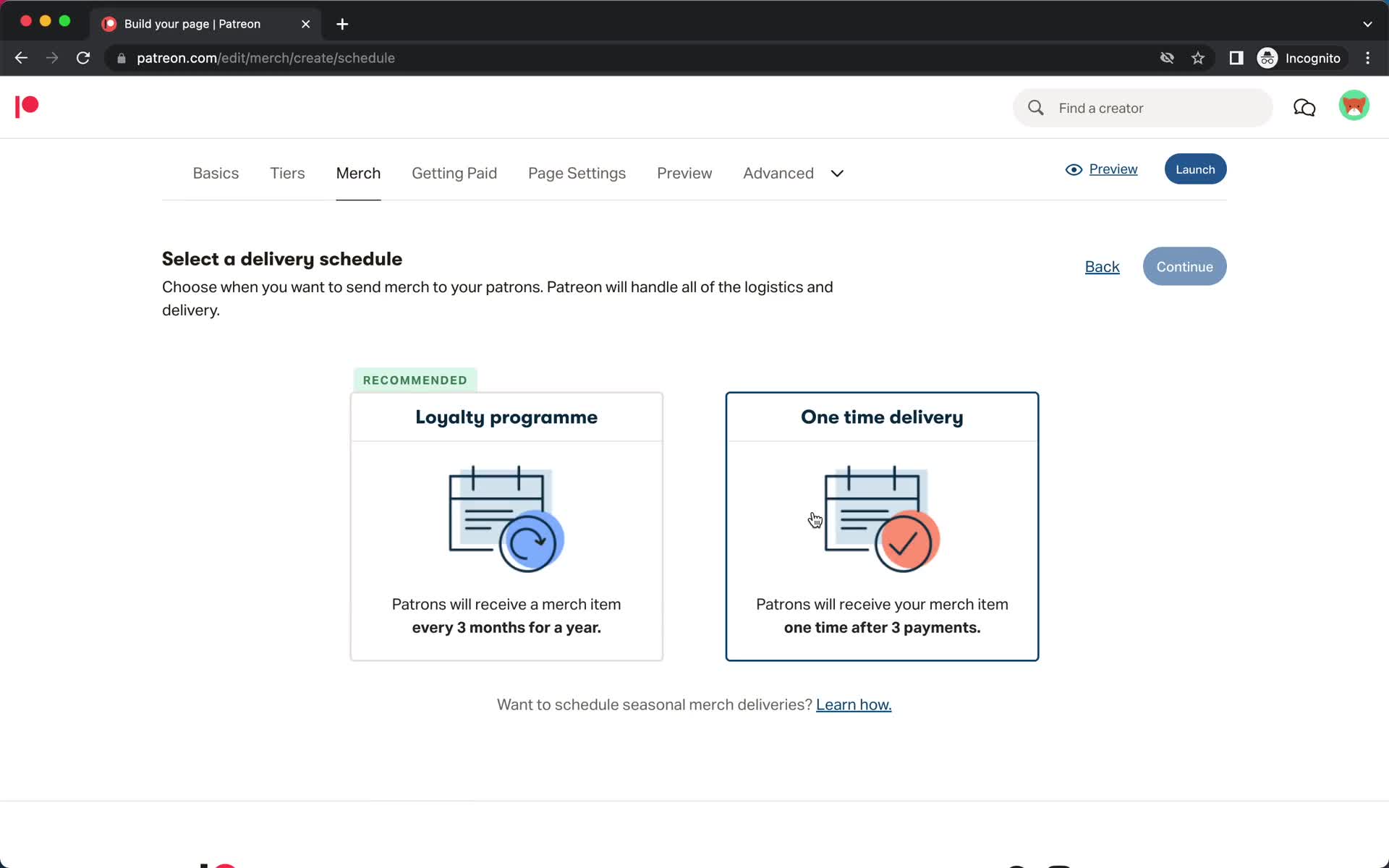Switch to the Basics tab
The height and width of the screenshot is (868, 1389).
click(216, 172)
